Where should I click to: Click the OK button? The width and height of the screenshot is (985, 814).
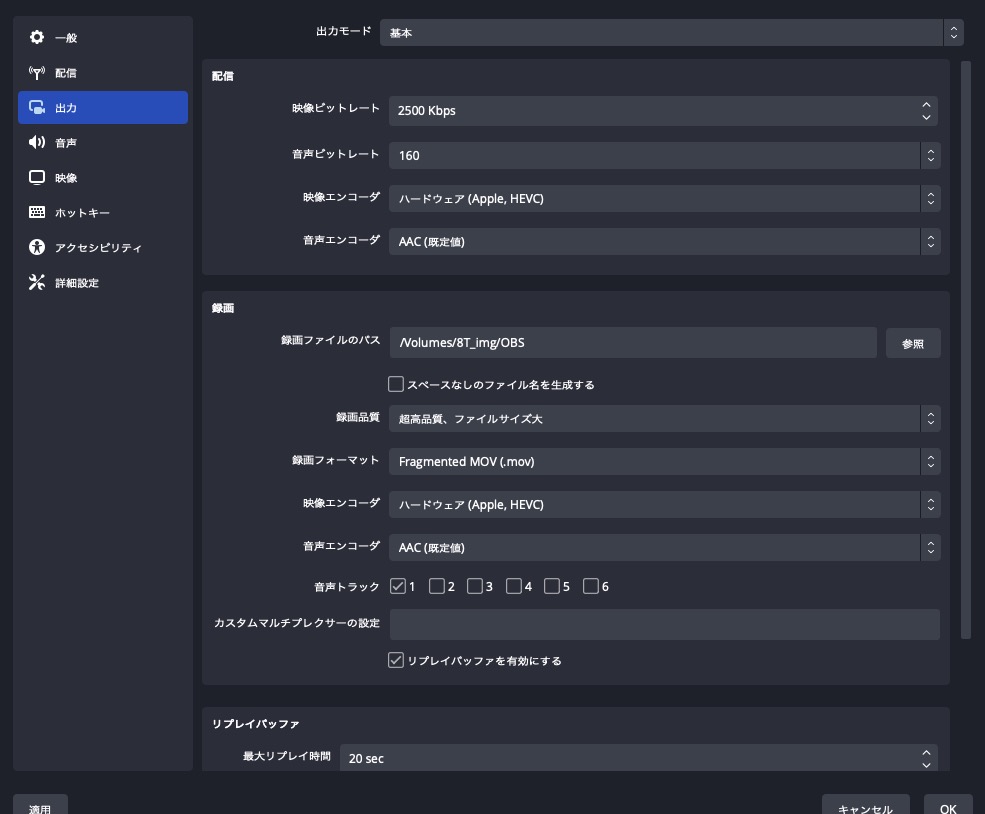[948, 805]
